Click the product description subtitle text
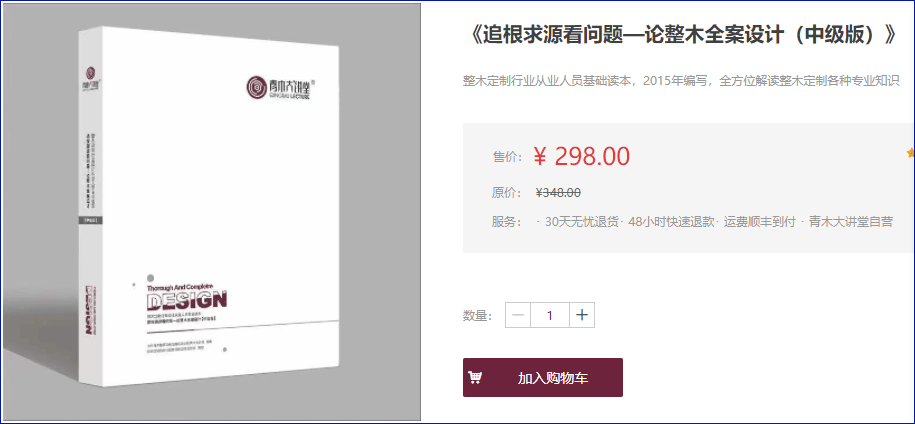The width and height of the screenshot is (915, 424). [x=681, y=81]
